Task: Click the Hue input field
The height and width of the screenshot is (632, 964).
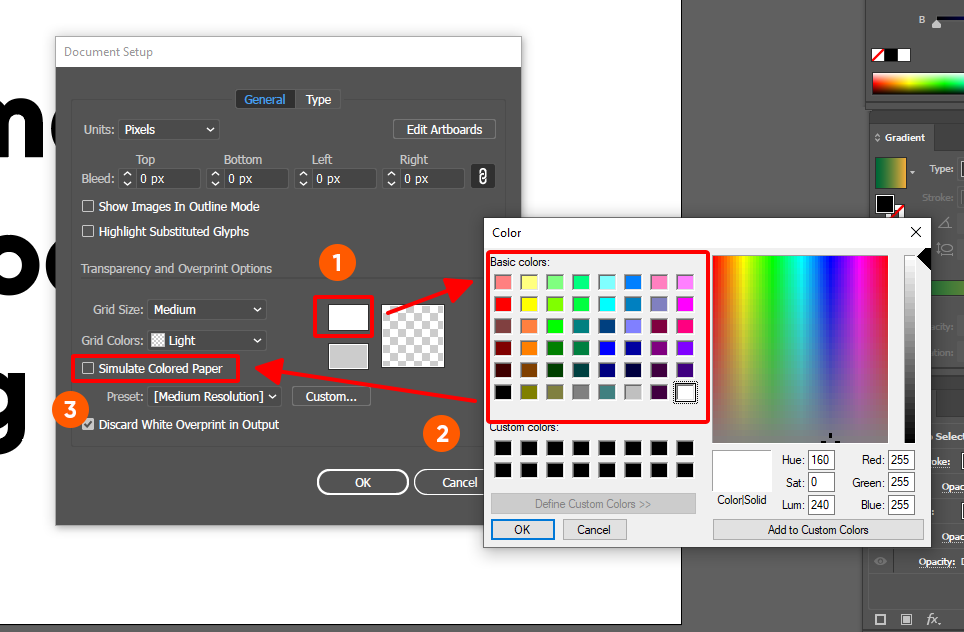Action: [821, 460]
